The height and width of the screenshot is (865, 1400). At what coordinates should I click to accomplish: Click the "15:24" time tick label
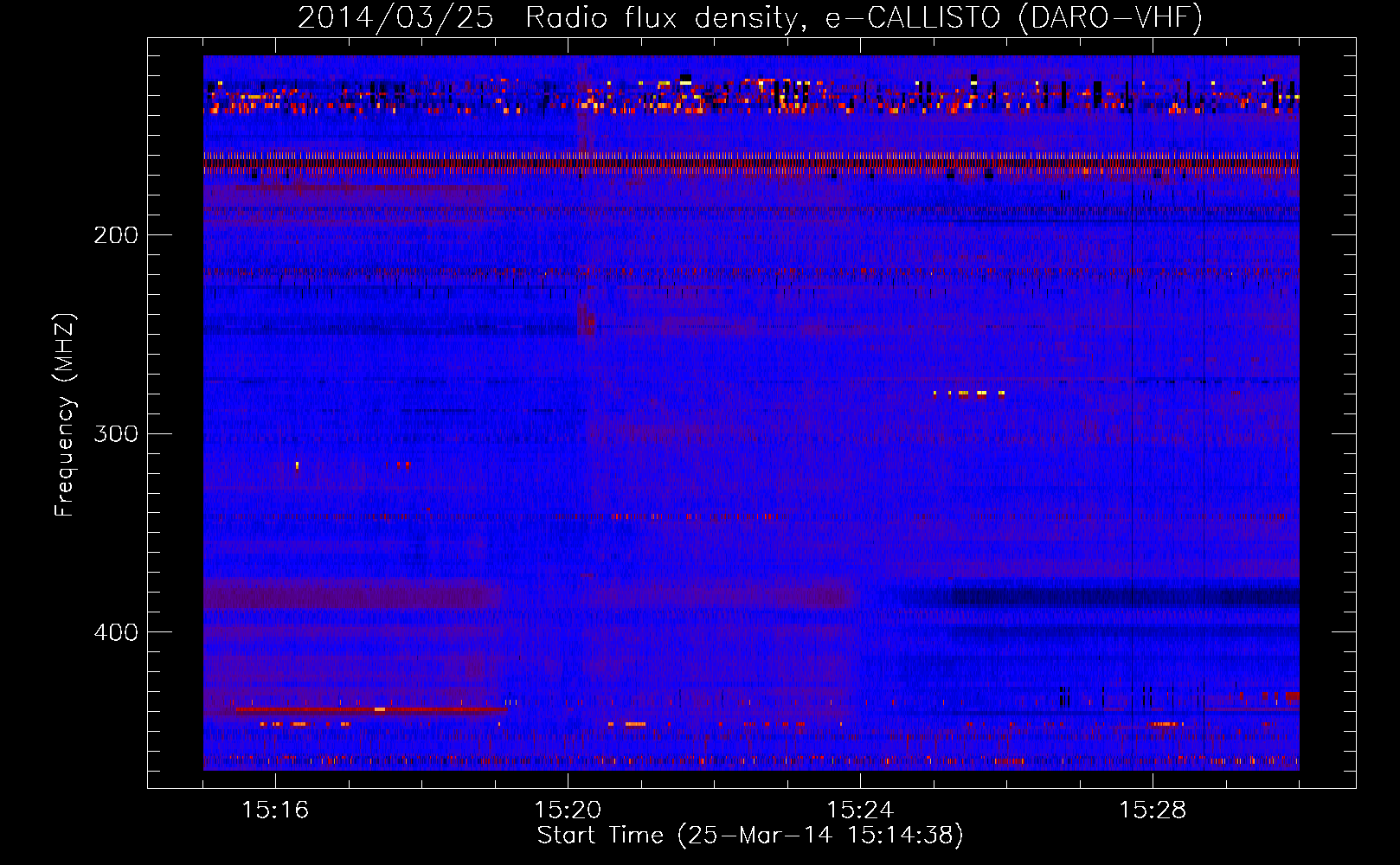coord(860,811)
